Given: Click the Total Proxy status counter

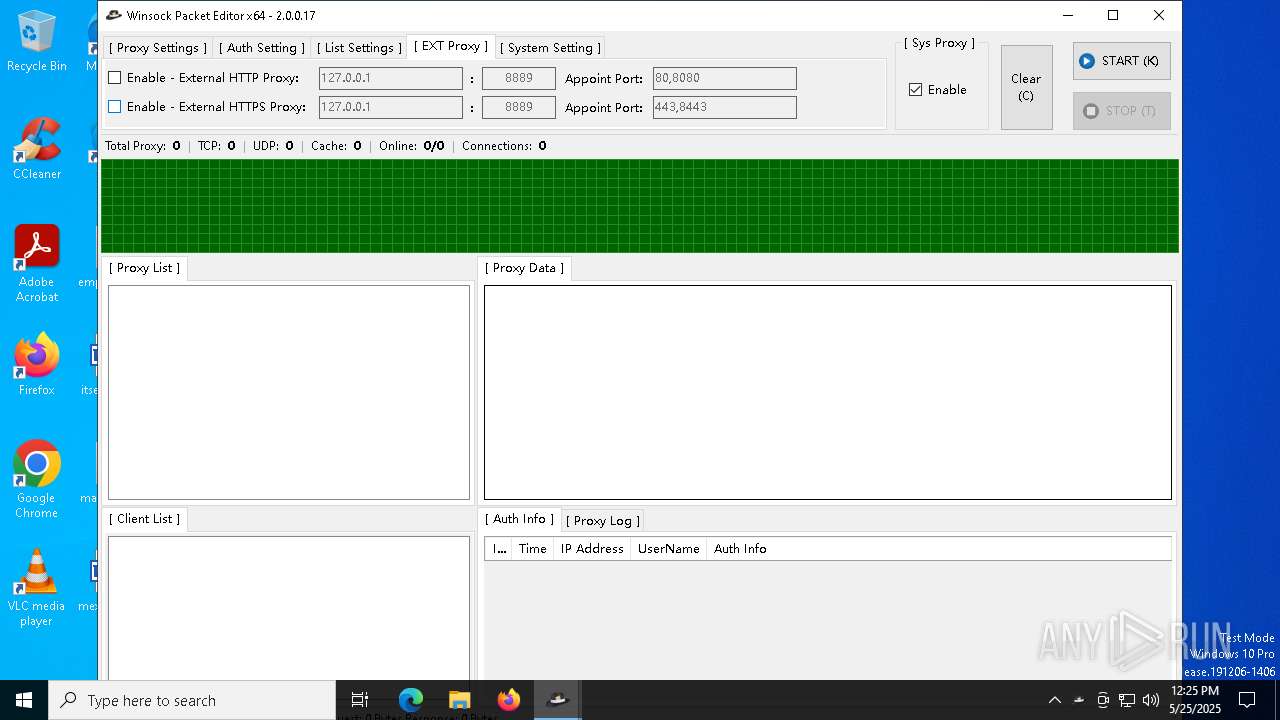Looking at the screenshot, I should click(x=143, y=146).
